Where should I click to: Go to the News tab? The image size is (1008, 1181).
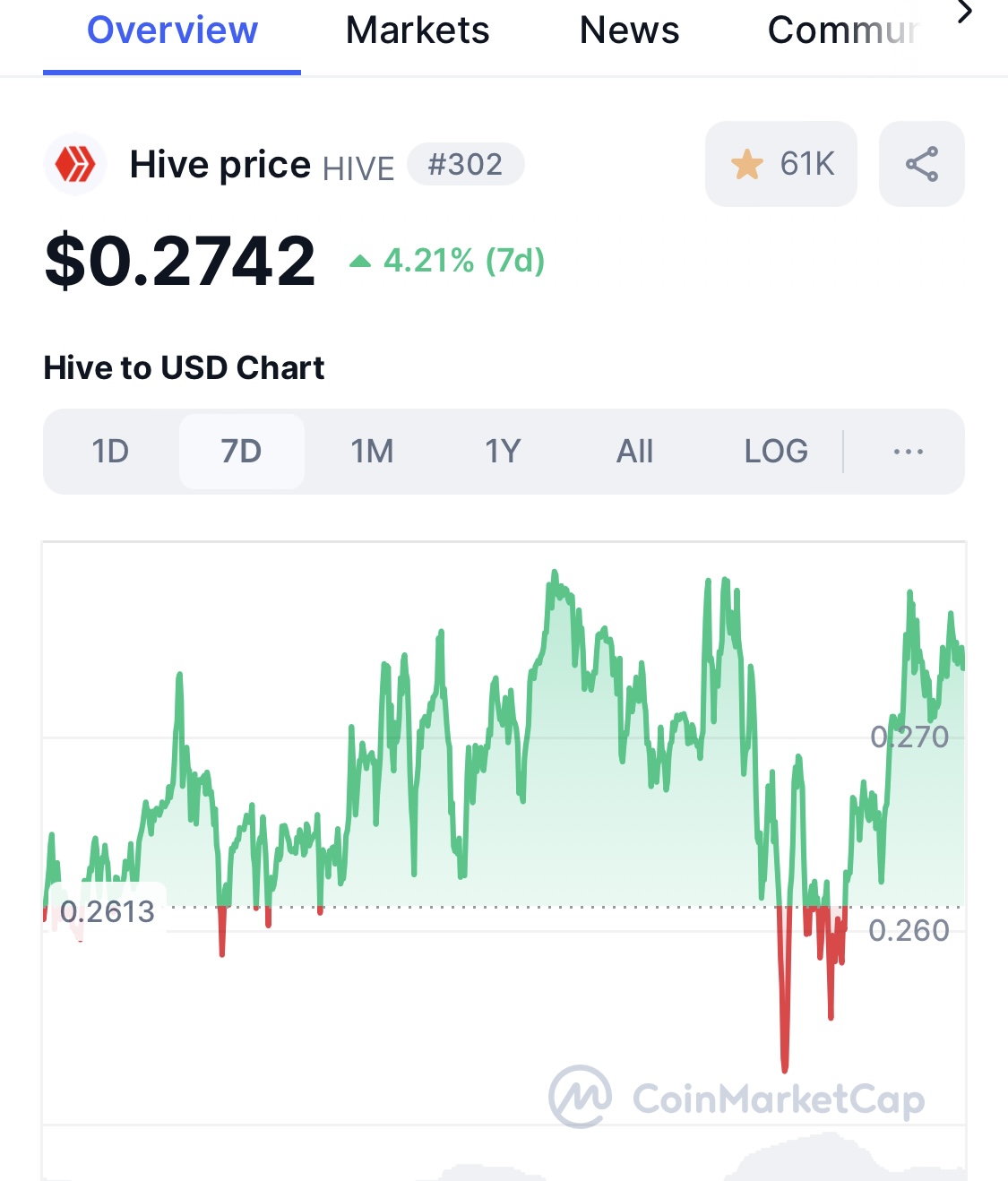pos(629,31)
